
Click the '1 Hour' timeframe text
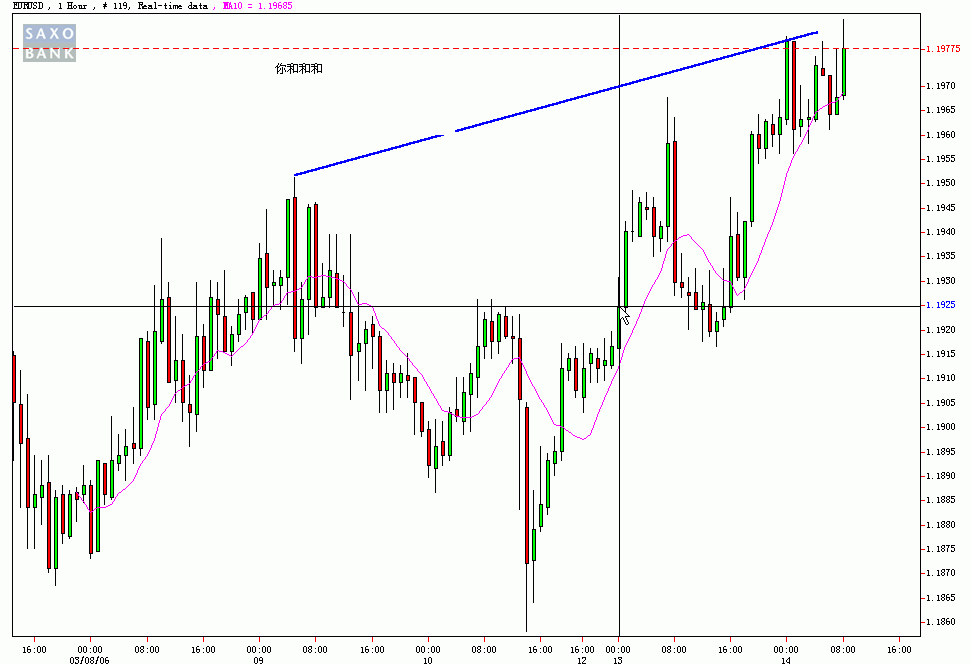pyautogui.click(x=72, y=6)
